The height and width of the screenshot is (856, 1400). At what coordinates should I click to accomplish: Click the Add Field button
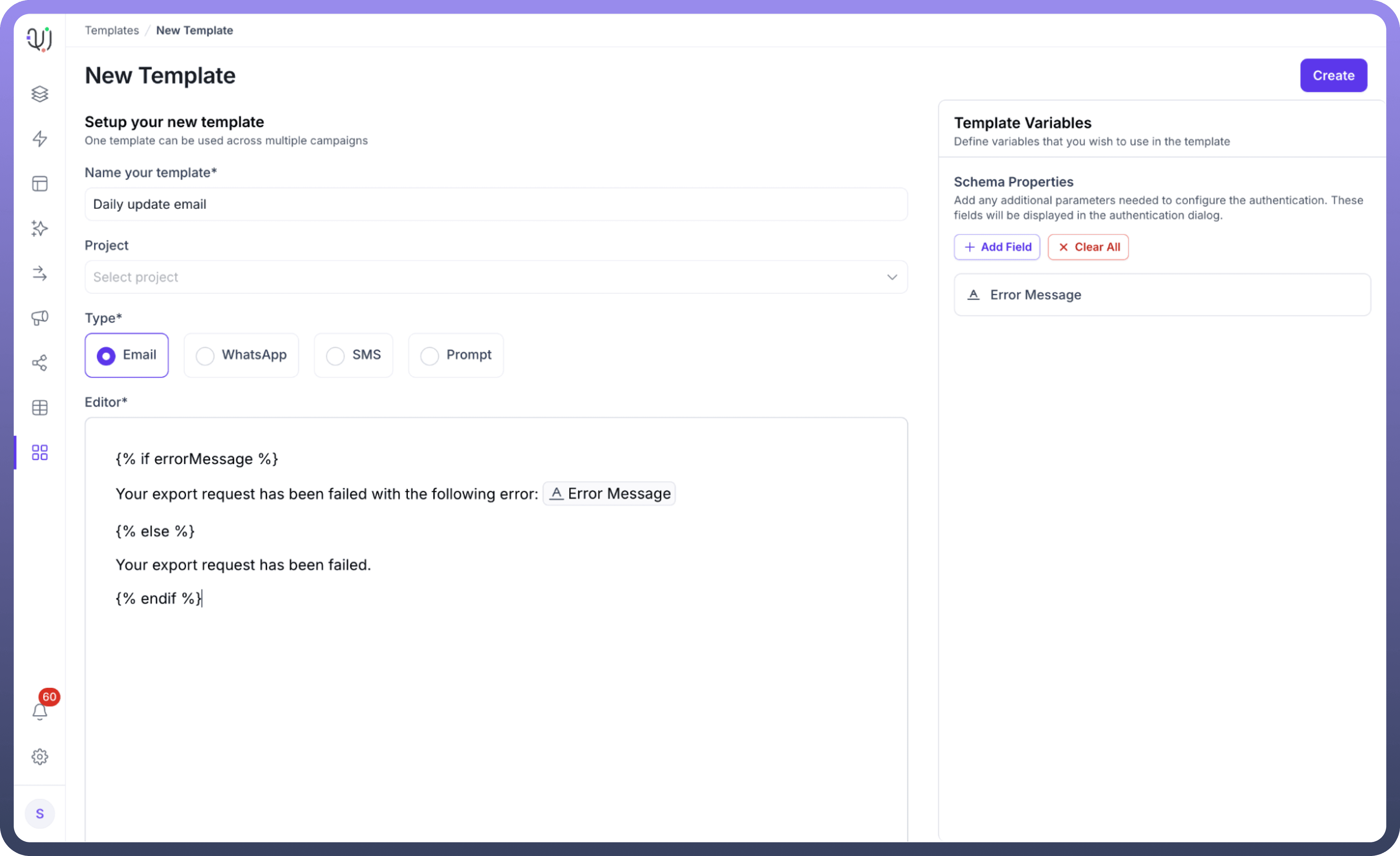pos(997,247)
